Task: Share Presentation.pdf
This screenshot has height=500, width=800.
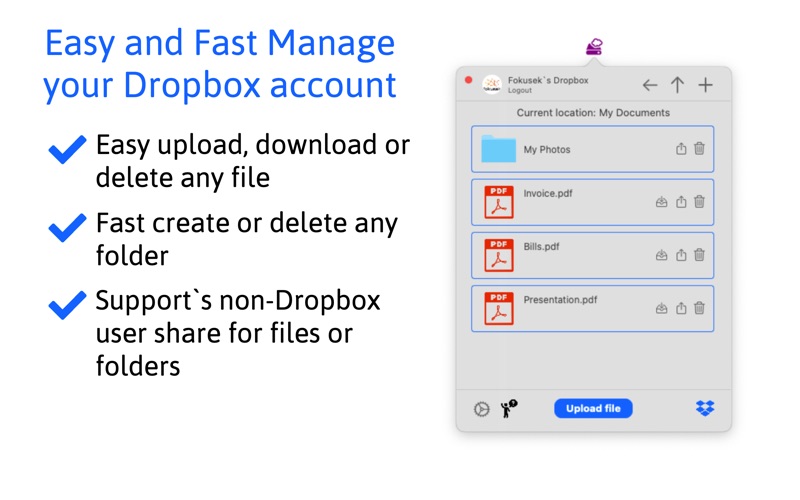Action: (681, 308)
